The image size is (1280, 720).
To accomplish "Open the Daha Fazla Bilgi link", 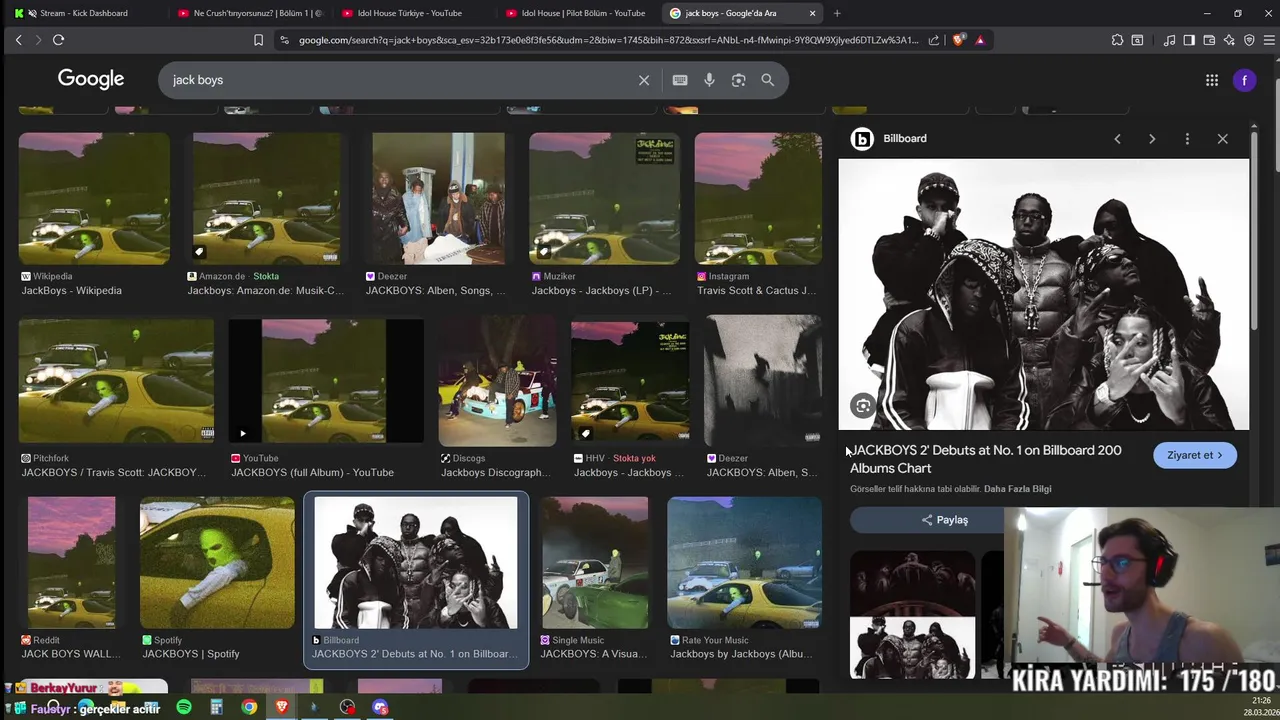I will click(1018, 489).
